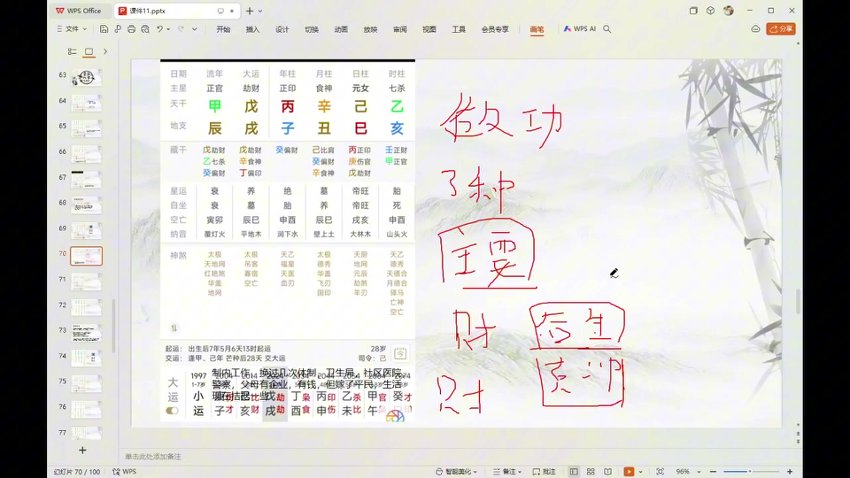Select slide 71 thumbnail
This screenshot has height=478, width=850.
pos(86,282)
